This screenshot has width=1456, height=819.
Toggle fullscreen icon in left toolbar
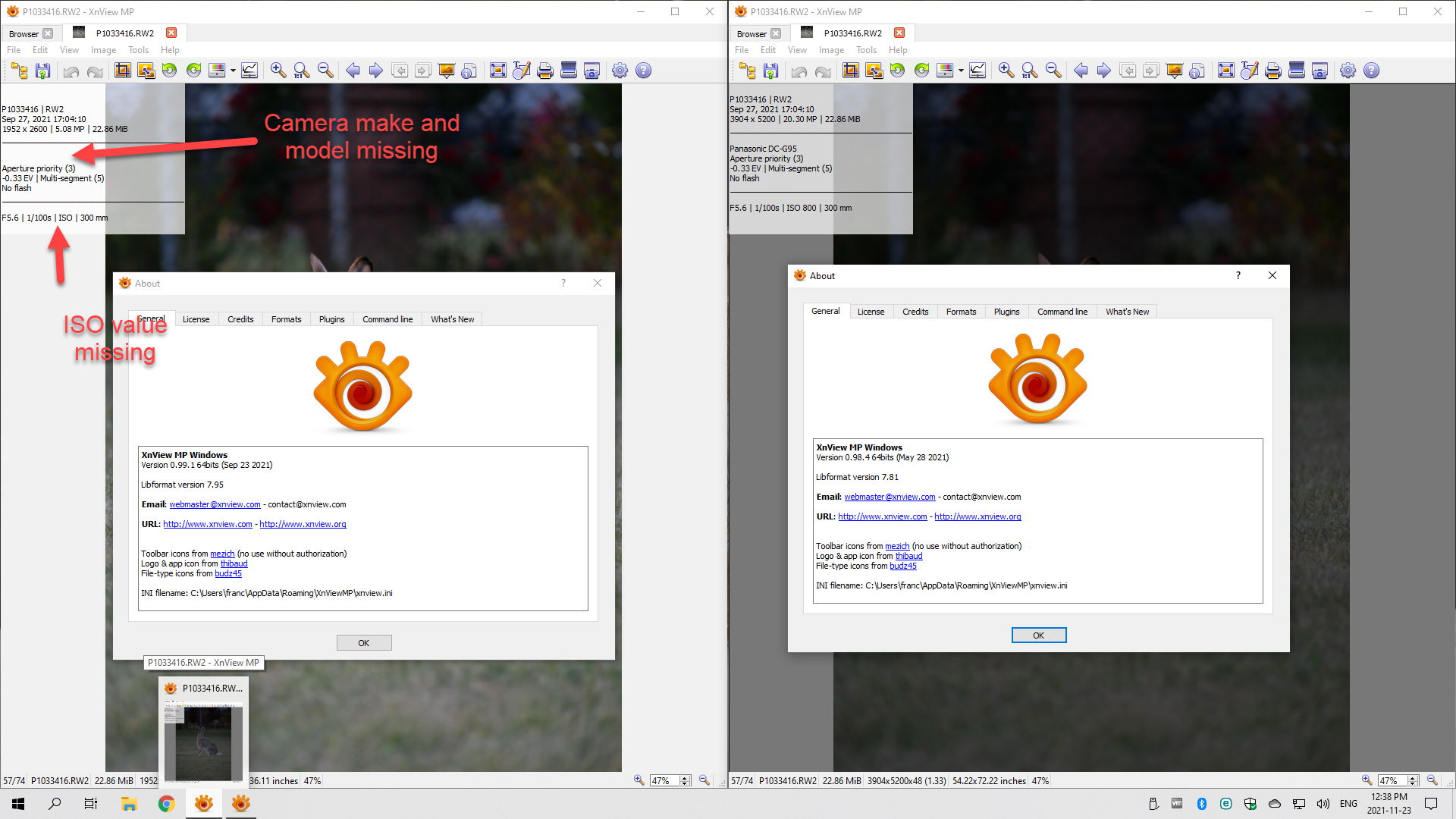pos(497,71)
